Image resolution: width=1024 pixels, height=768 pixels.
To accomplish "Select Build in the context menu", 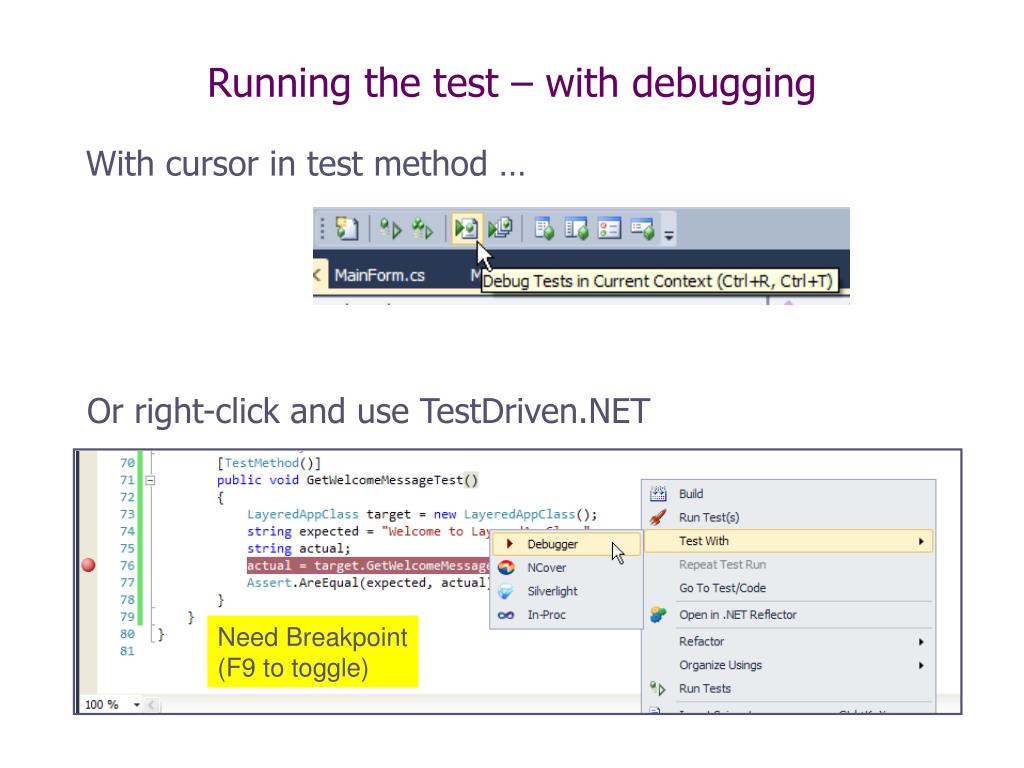I will [790, 494].
